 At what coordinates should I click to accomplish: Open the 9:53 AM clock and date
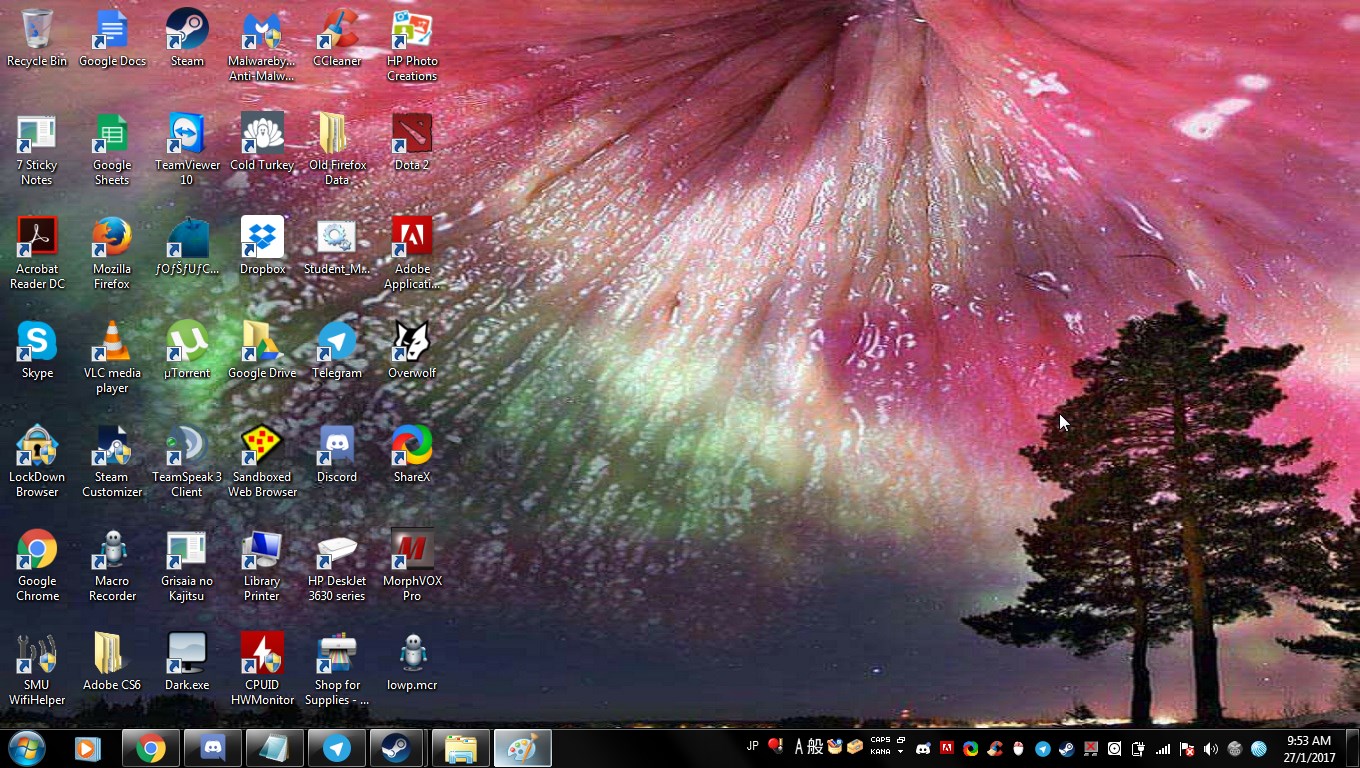pyautogui.click(x=1309, y=749)
